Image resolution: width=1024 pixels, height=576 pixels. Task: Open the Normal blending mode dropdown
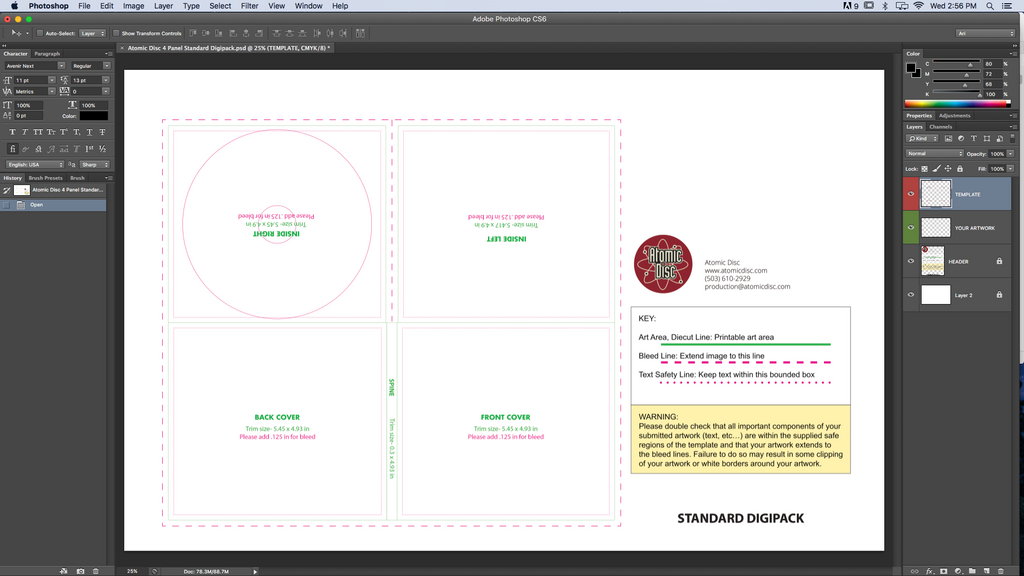tap(934, 154)
